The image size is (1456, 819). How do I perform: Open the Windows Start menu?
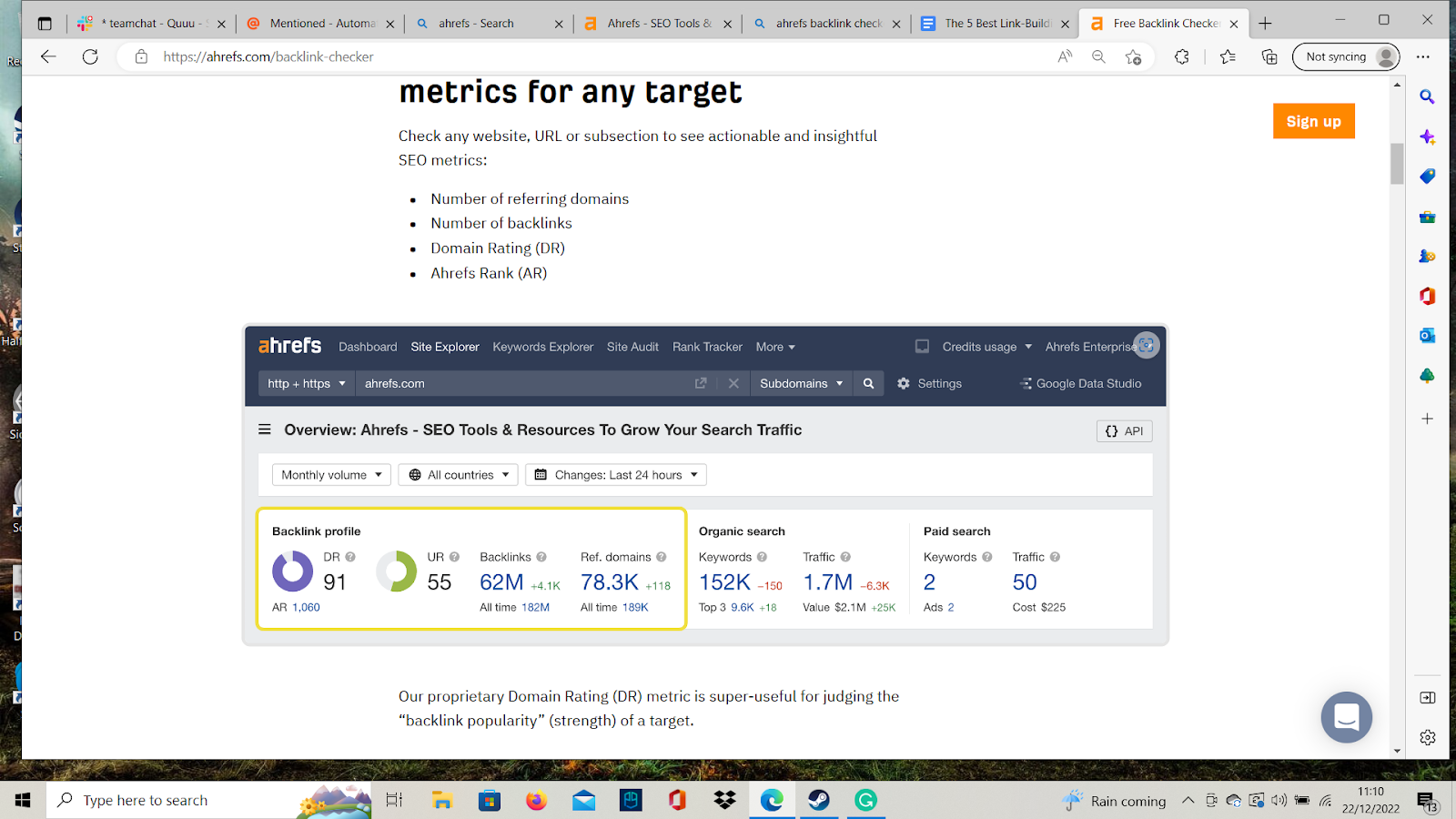click(23, 800)
